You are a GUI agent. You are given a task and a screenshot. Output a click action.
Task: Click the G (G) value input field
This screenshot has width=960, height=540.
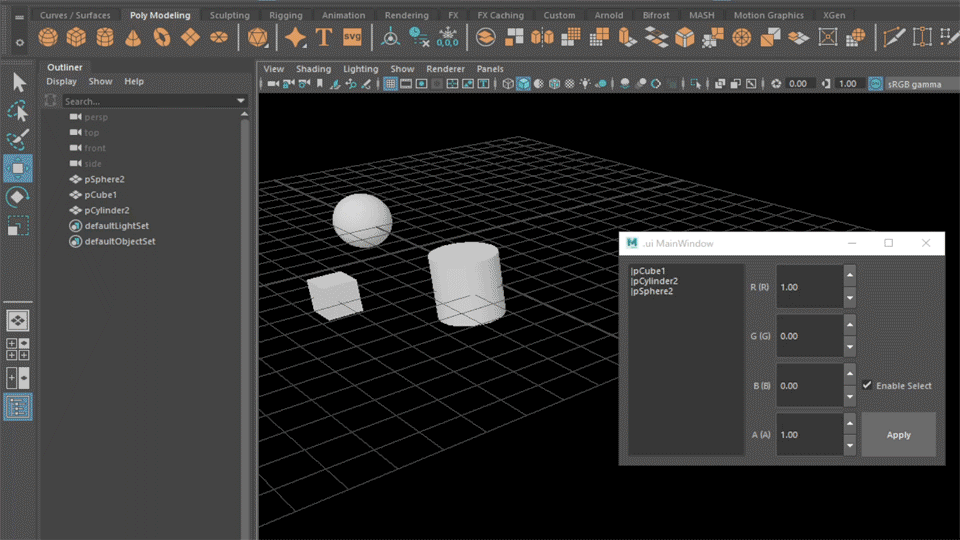tap(809, 336)
